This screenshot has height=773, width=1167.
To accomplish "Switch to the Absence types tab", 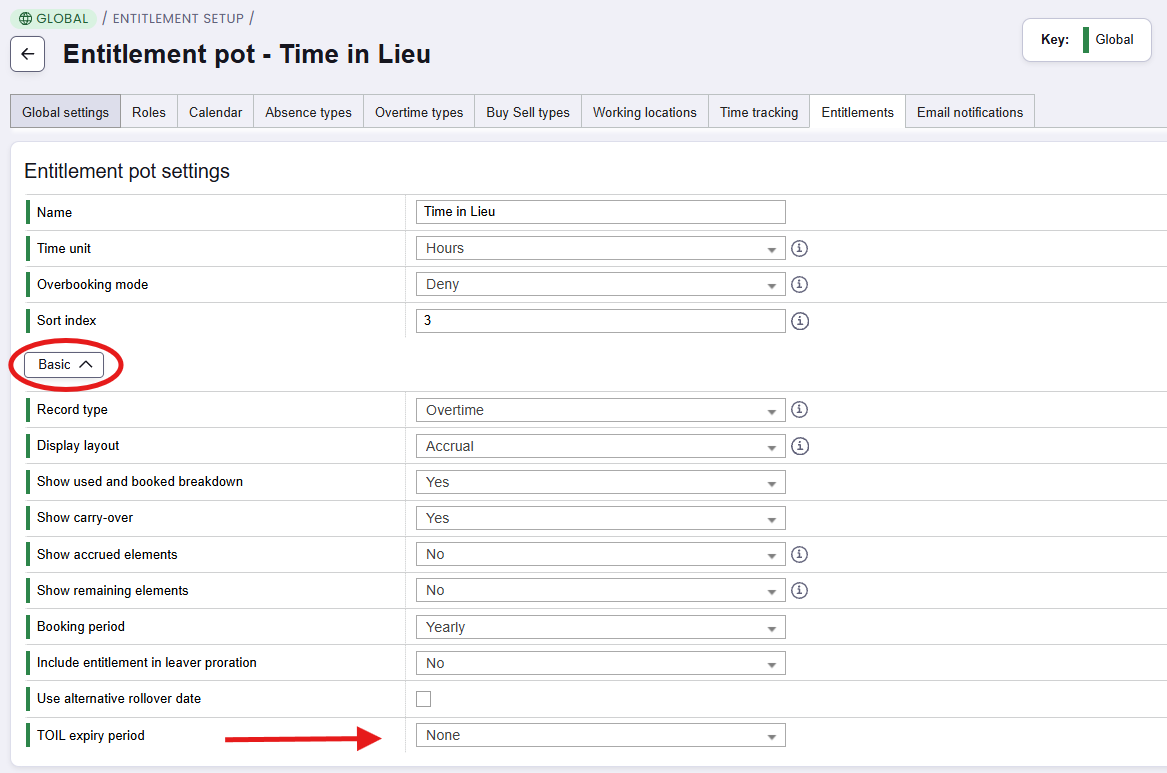I will tap(308, 112).
